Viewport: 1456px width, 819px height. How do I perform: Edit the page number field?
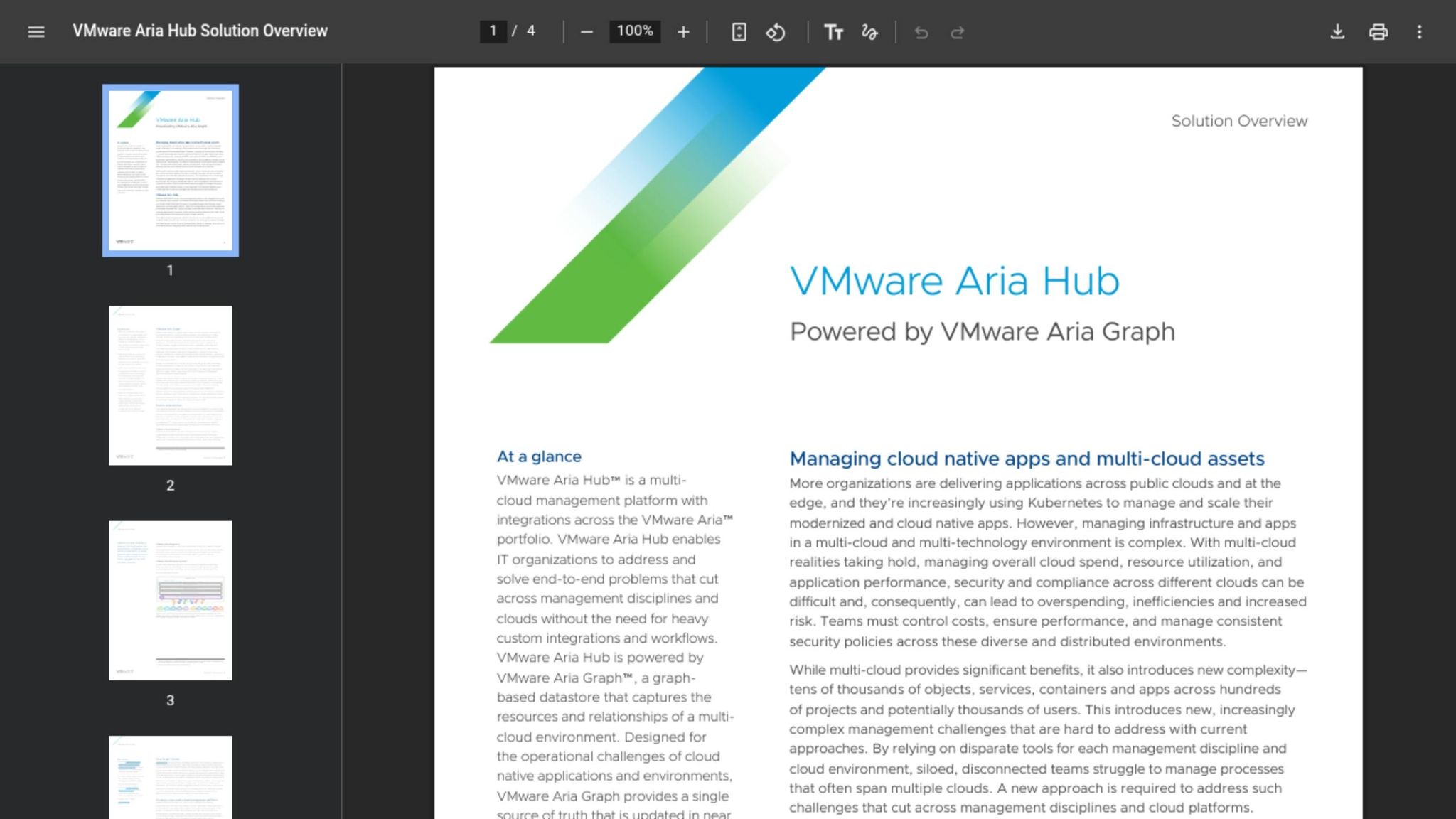(x=493, y=31)
